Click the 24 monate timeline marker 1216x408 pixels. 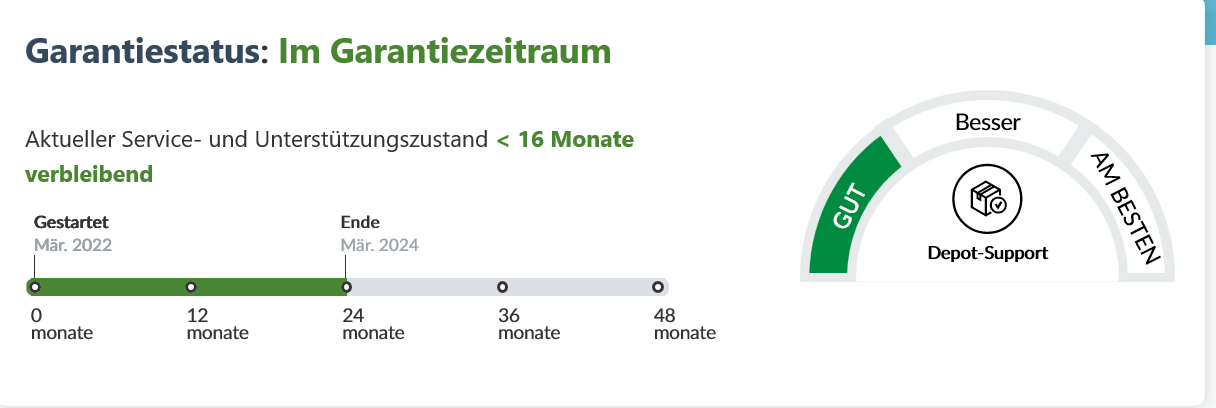click(346, 287)
